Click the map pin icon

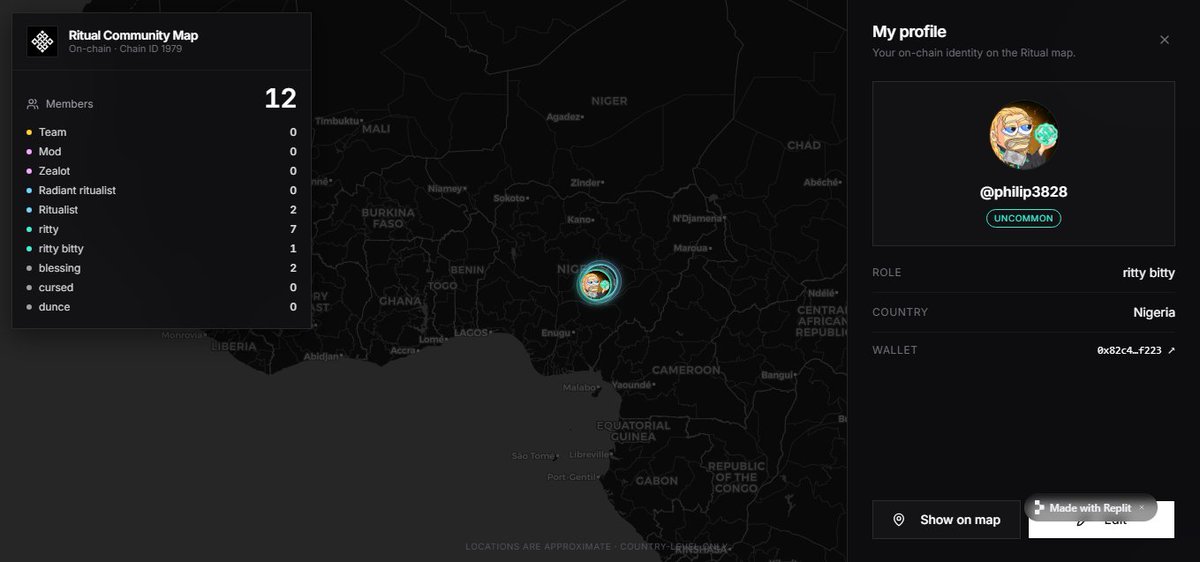tap(899, 520)
